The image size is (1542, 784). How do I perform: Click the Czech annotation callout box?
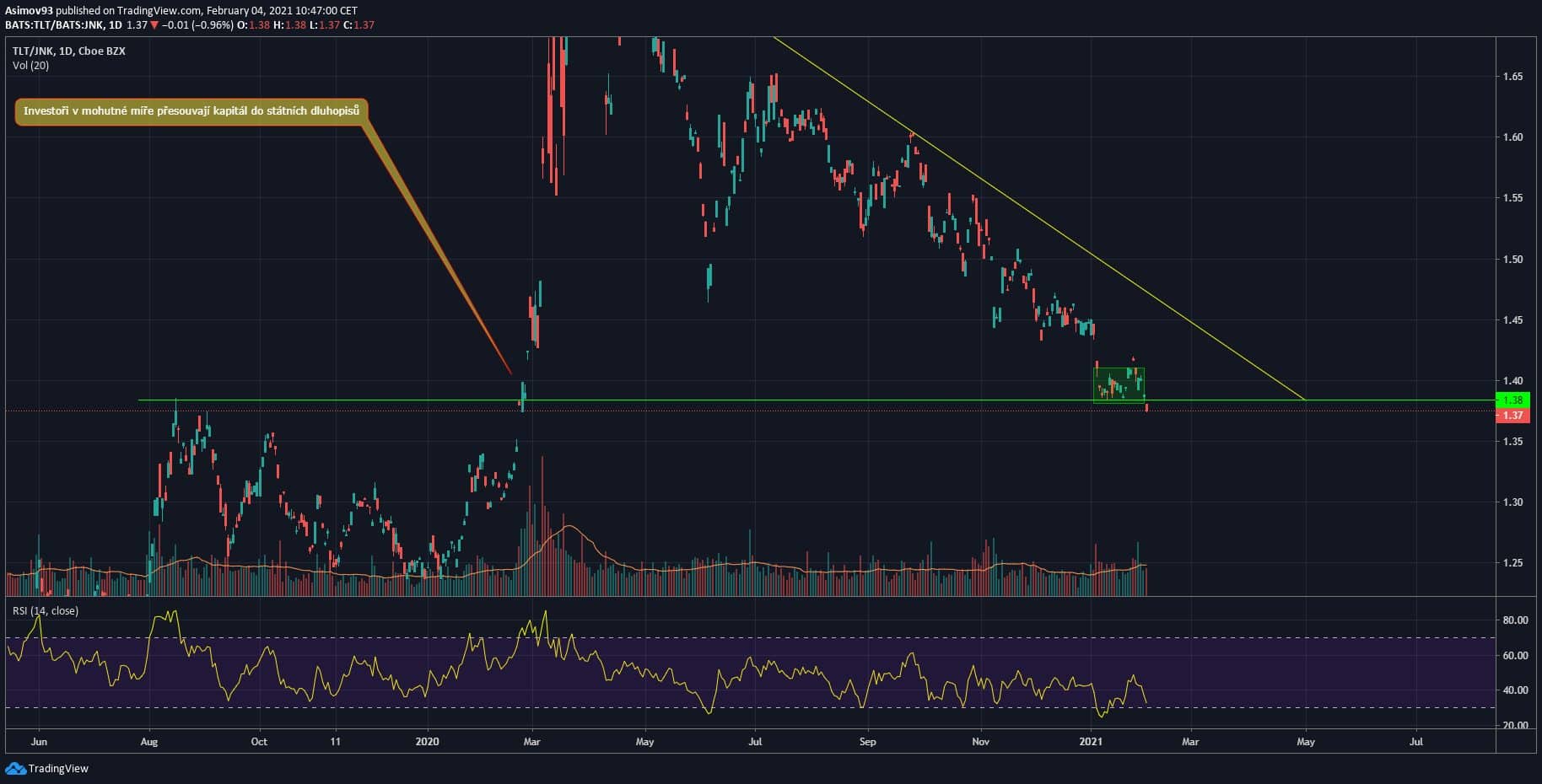pos(191,111)
